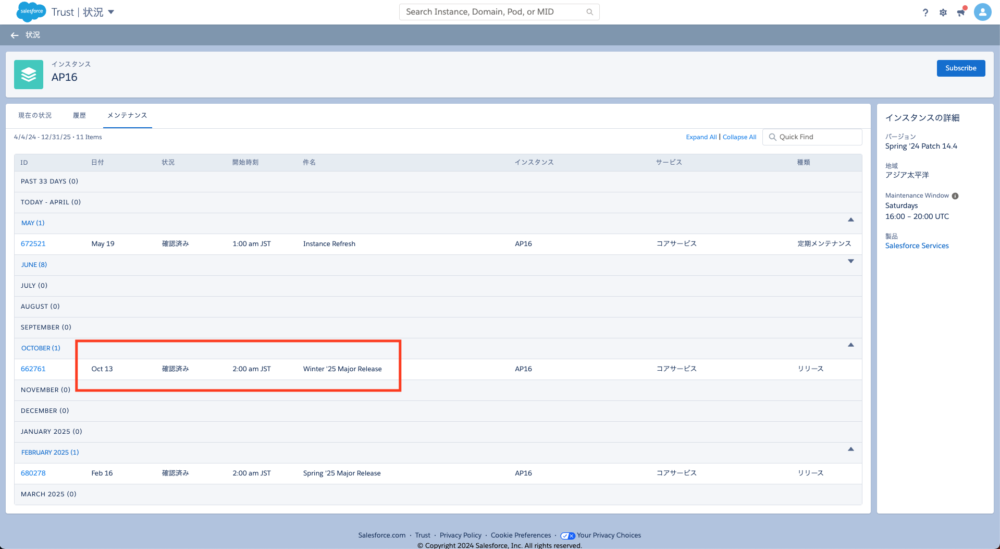Click the インスタンス column header
Image resolution: width=1000 pixels, height=549 pixels.
[534, 163]
